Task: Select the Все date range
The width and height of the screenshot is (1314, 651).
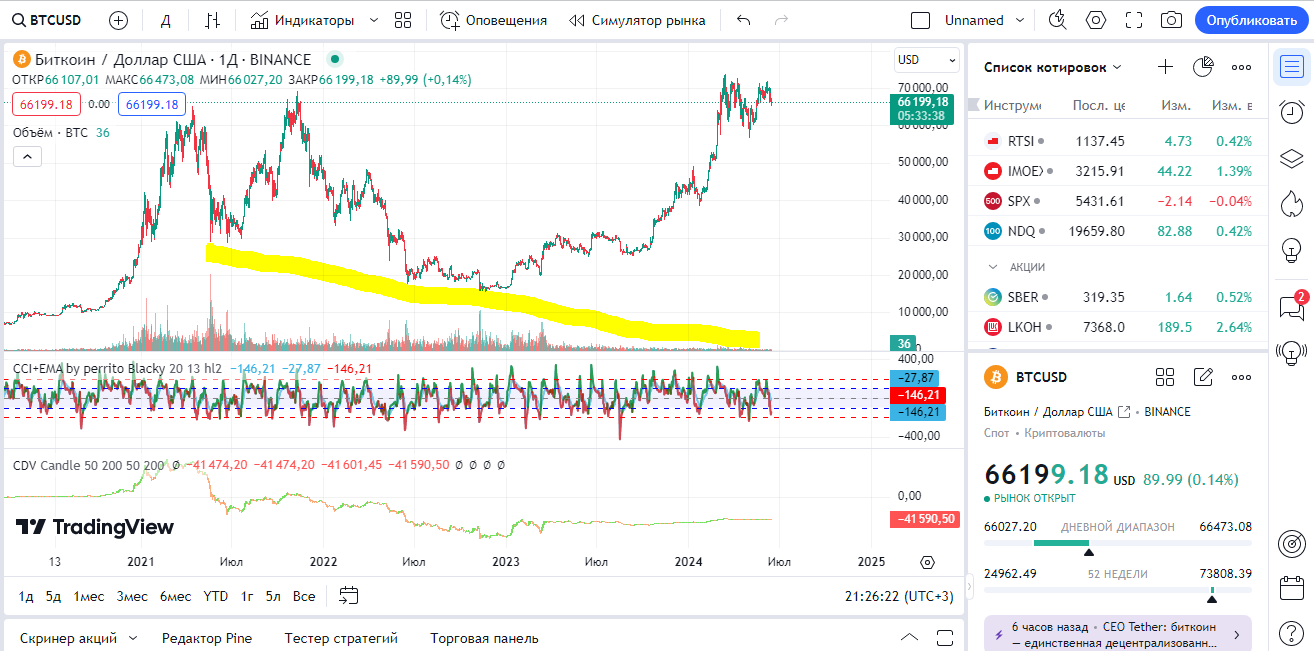Action: [x=304, y=596]
